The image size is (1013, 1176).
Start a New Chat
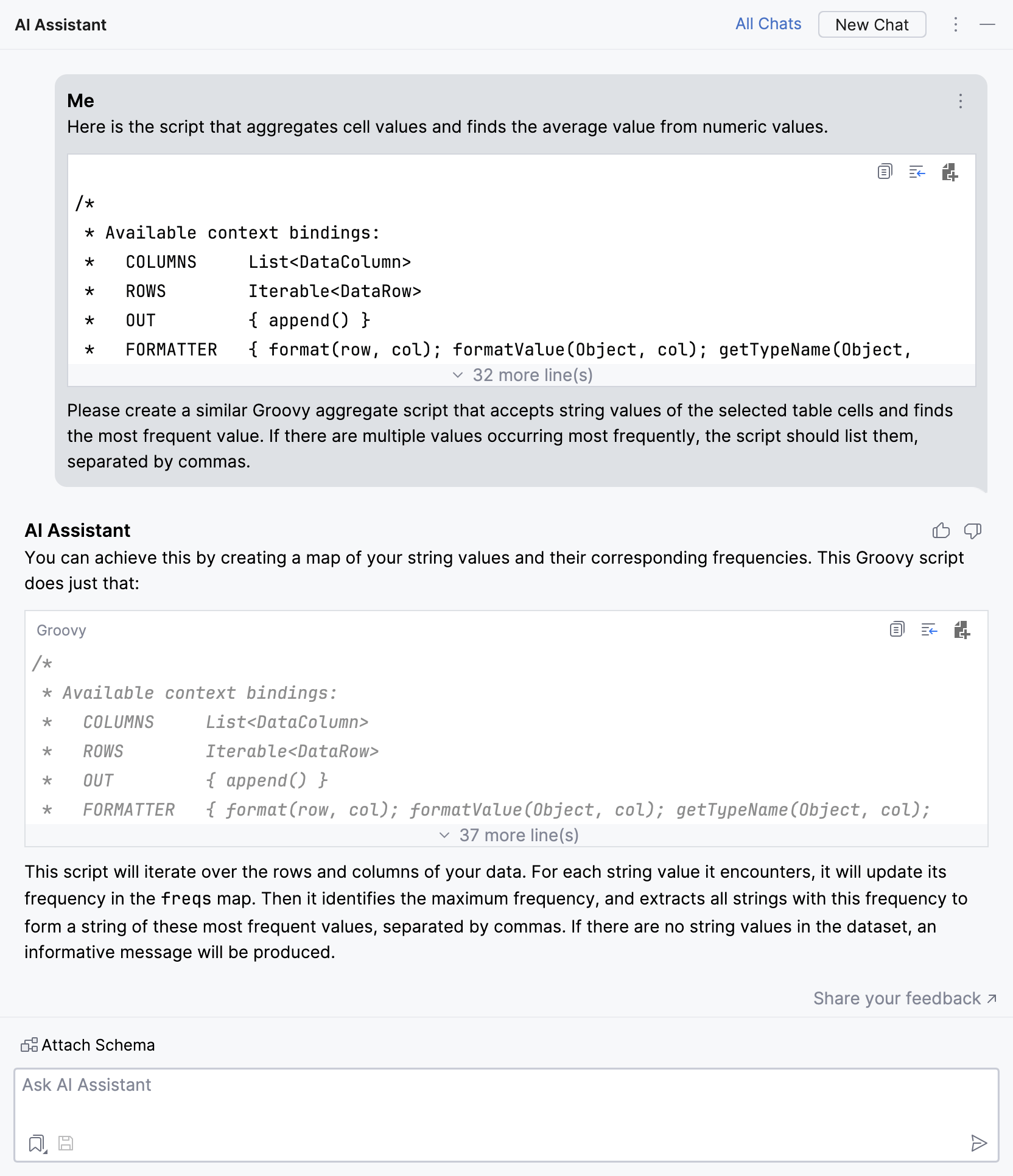click(x=872, y=25)
